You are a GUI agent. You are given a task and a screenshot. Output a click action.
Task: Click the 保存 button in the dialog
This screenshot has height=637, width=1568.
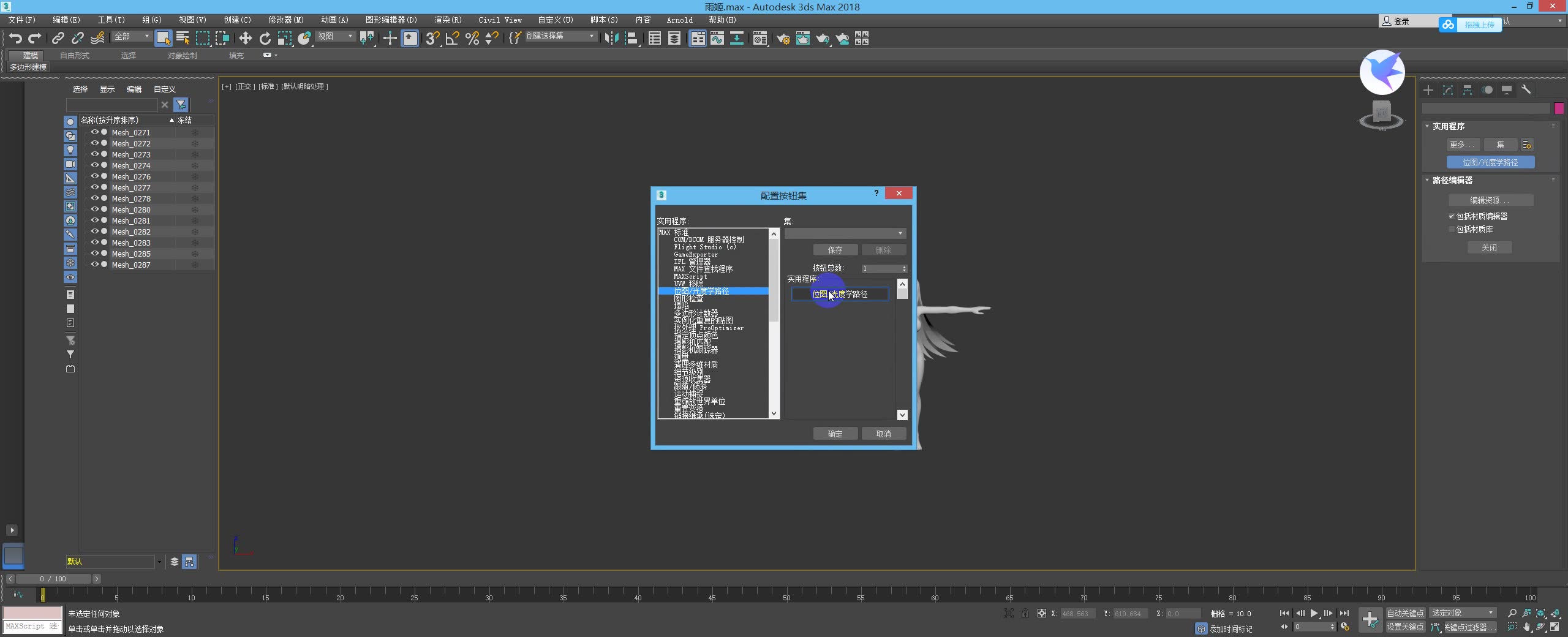click(x=835, y=250)
